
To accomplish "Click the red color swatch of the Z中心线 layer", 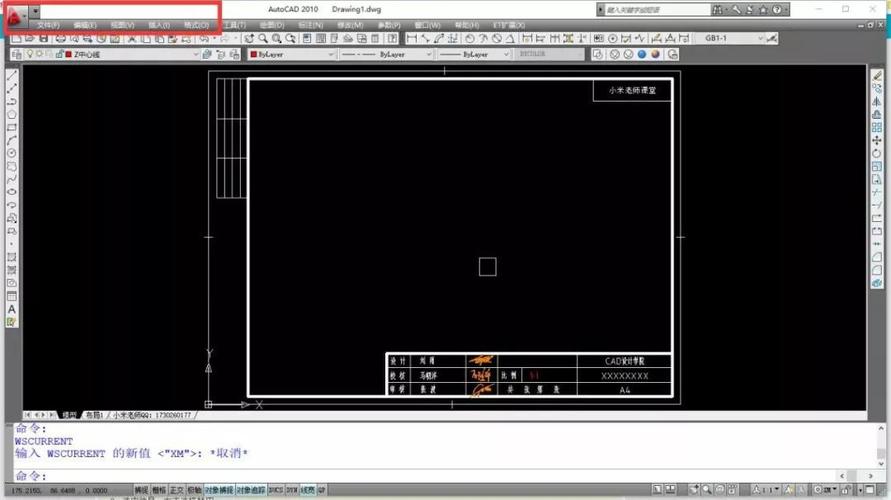I will (x=69, y=55).
